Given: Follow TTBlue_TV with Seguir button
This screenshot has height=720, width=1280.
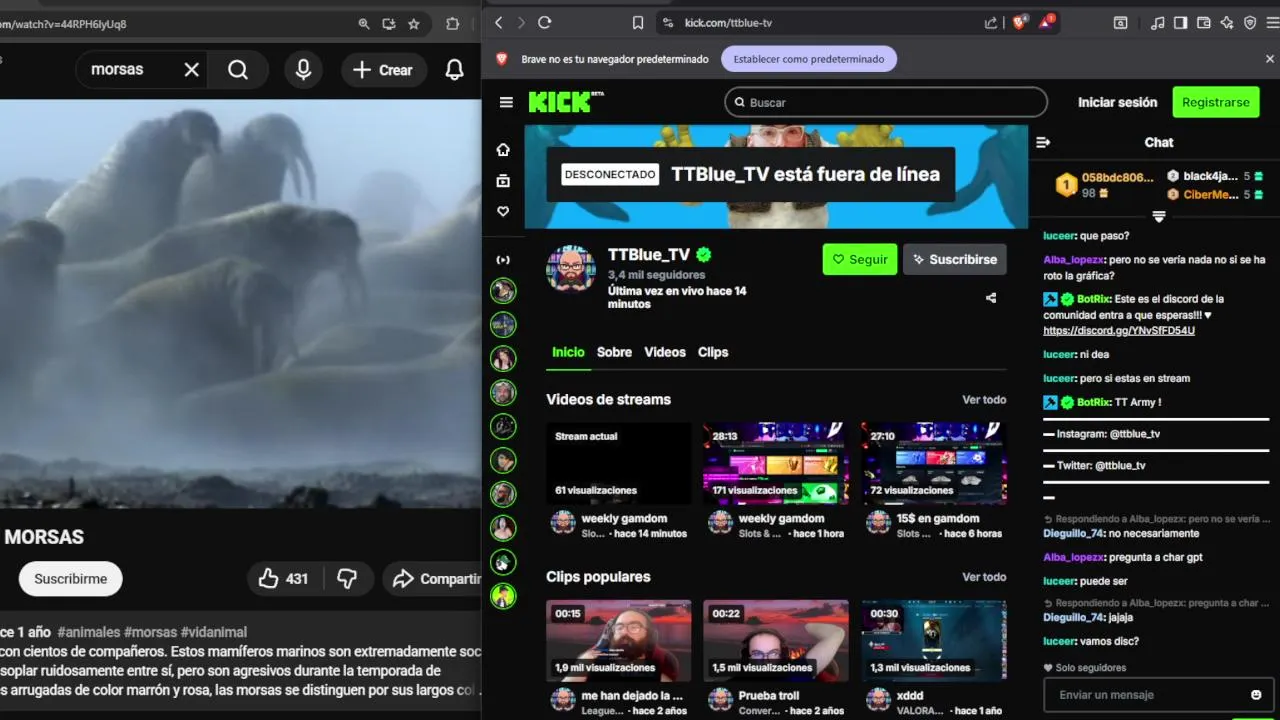Looking at the screenshot, I should pyautogui.click(x=860, y=259).
